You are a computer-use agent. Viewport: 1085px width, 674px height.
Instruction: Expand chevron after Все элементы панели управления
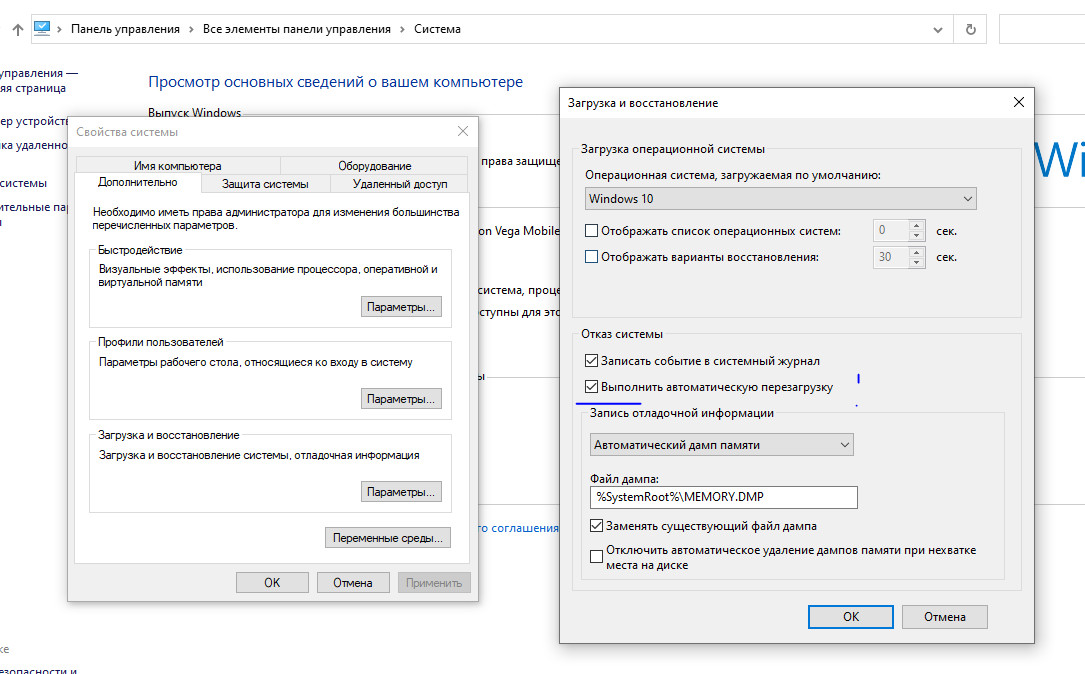402,29
